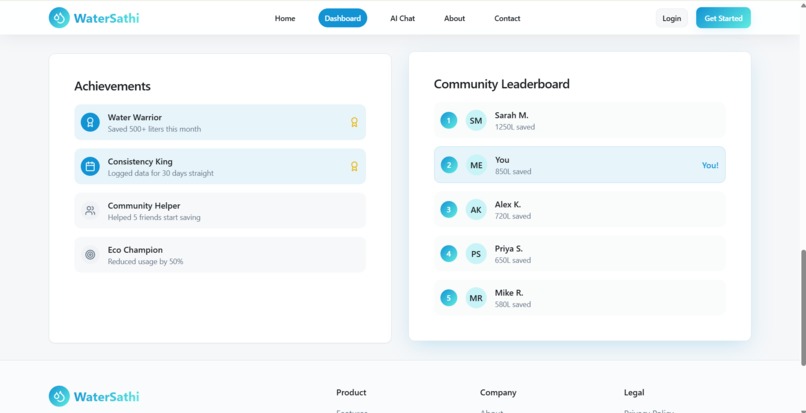Click the WaterSathi droplet logo in header
806x413 pixels.
tap(59, 18)
